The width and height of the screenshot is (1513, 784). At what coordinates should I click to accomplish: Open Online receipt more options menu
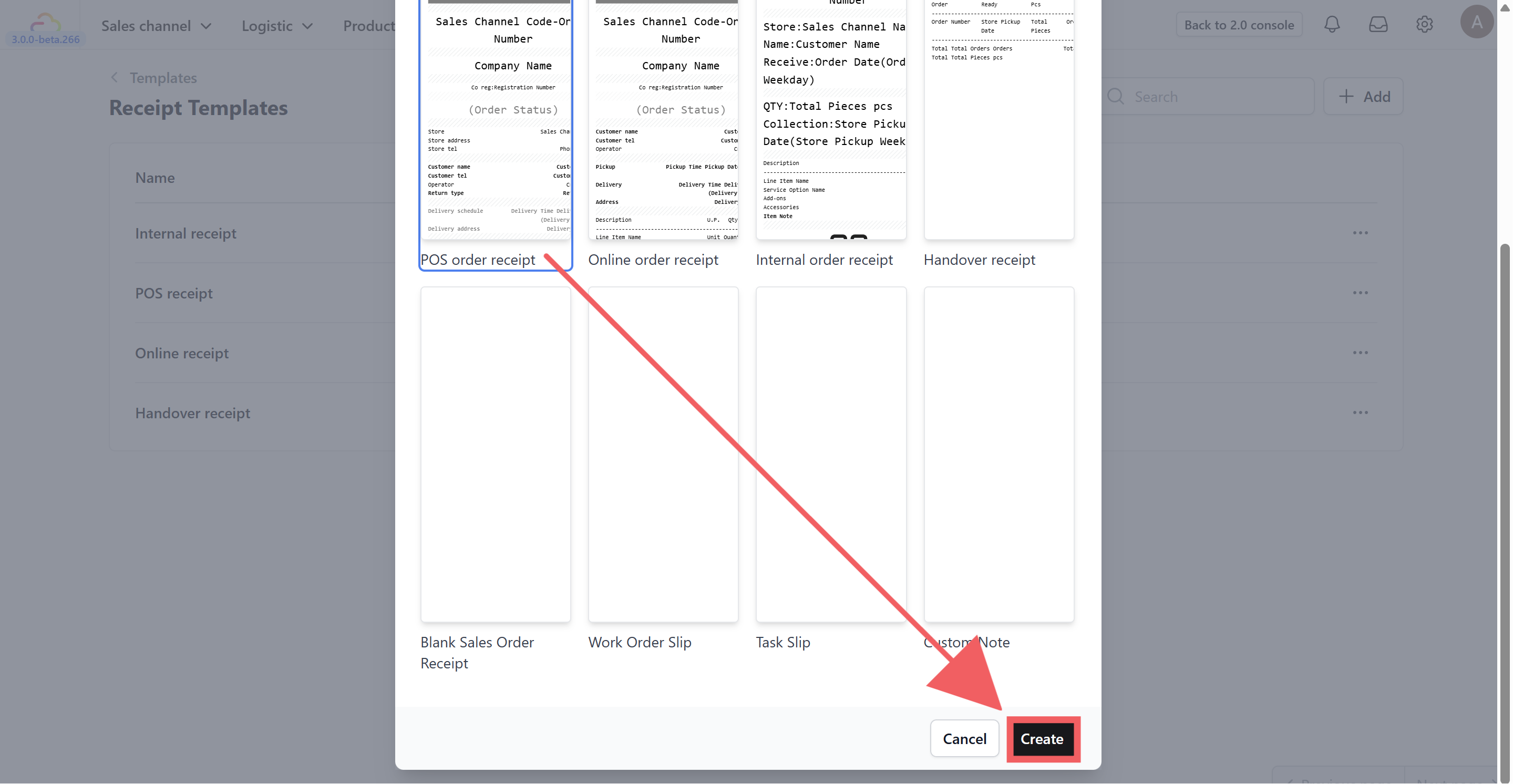[x=1360, y=353]
